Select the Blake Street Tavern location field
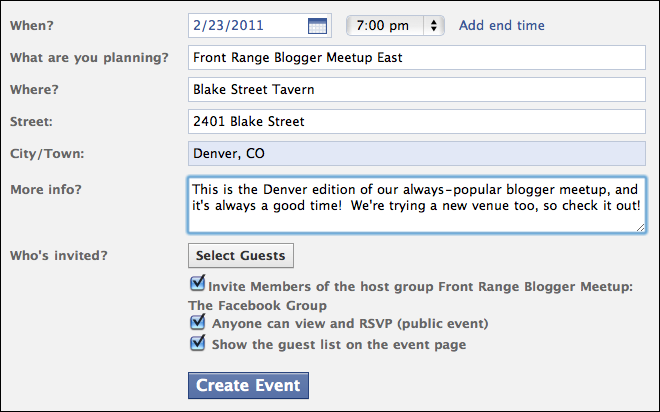660x412 pixels. (x=417, y=90)
